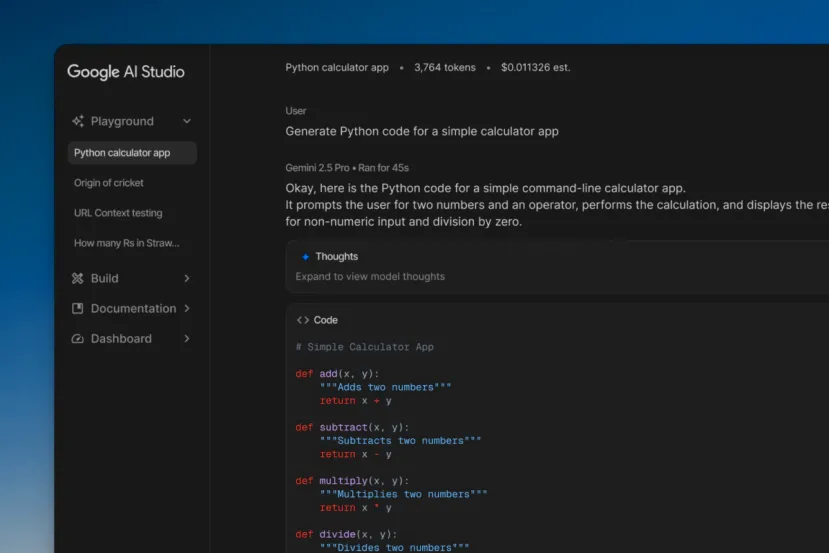The width and height of the screenshot is (829, 553).
Task: Click the def subtract(x, y): line
Action: [x=352, y=427]
